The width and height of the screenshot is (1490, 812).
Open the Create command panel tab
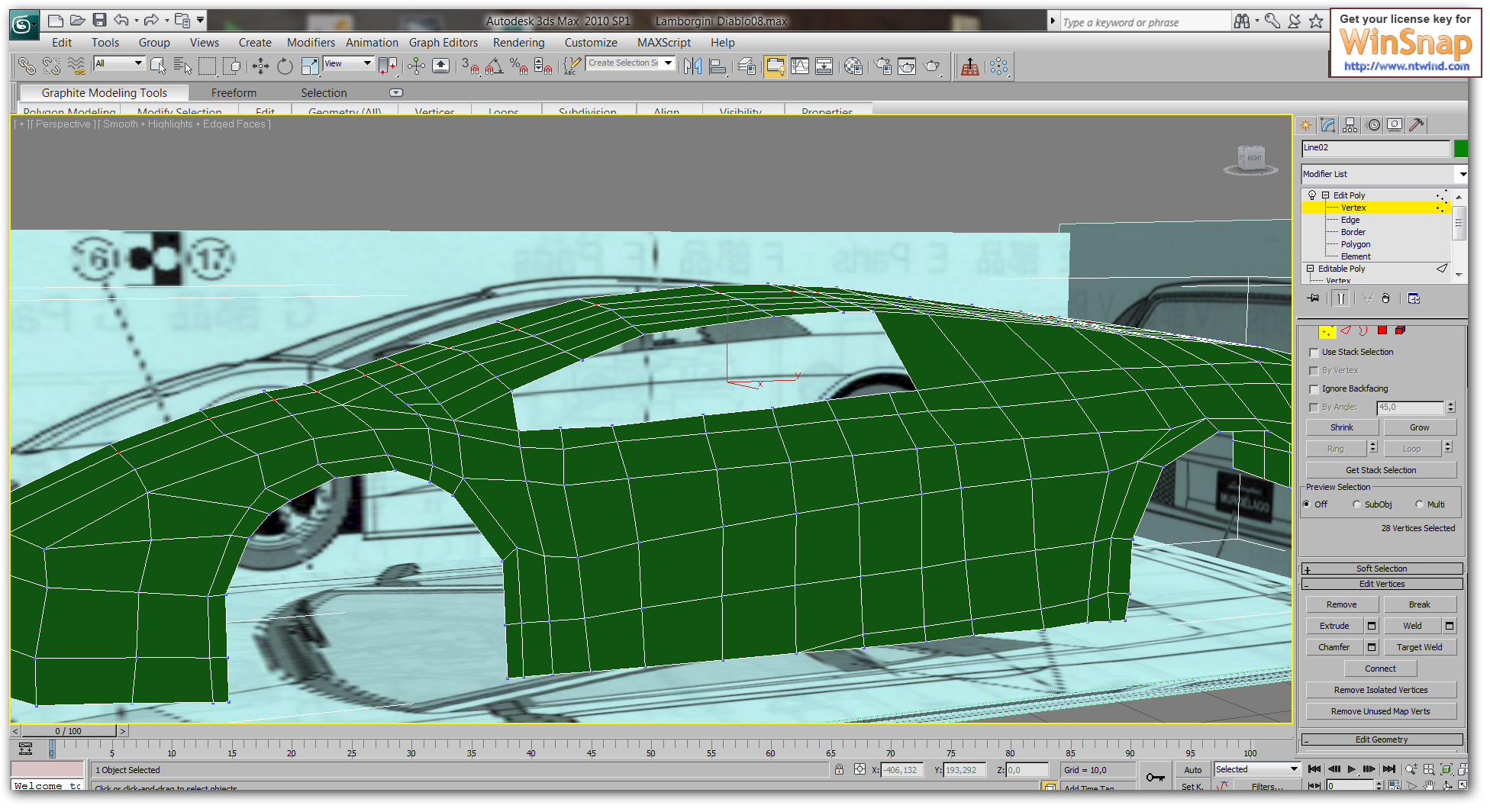click(1307, 125)
